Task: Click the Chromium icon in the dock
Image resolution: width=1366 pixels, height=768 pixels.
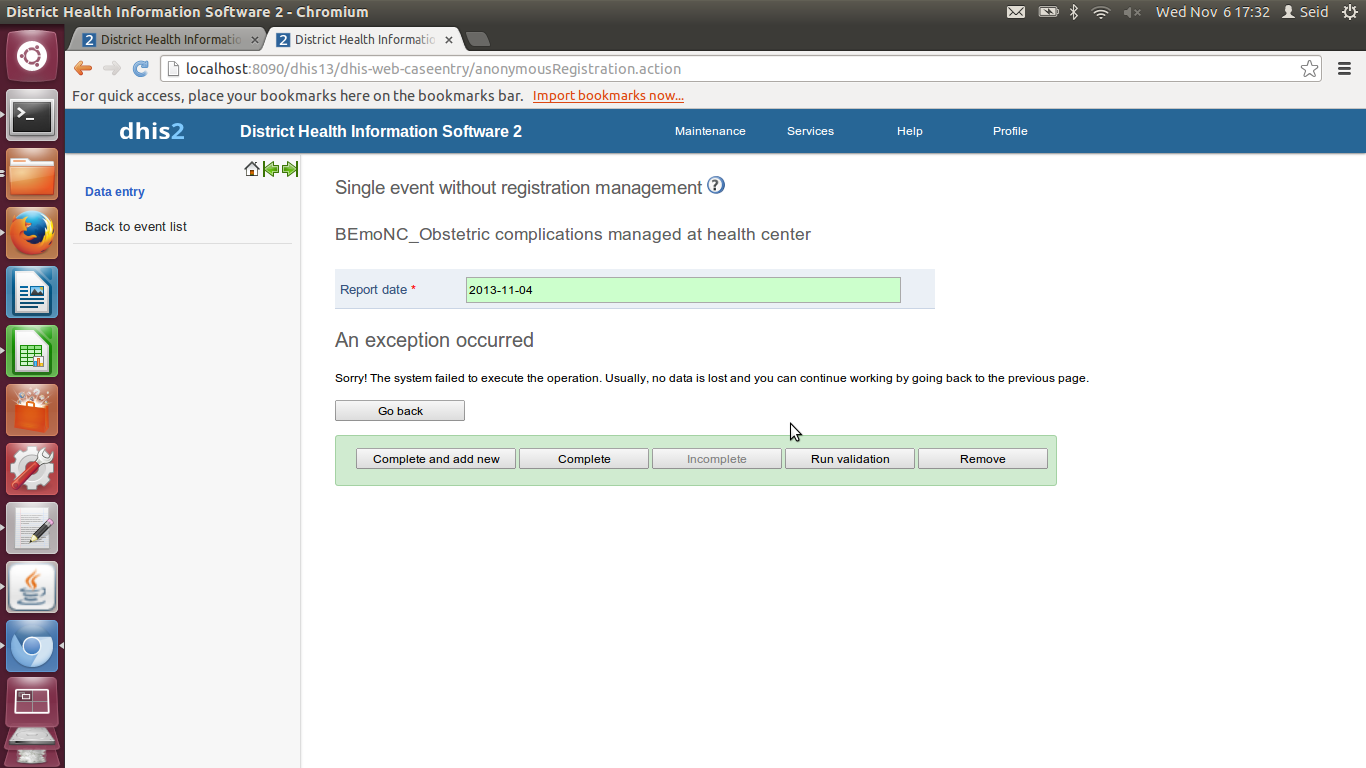Action: pyautogui.click(x=32, y=646)
